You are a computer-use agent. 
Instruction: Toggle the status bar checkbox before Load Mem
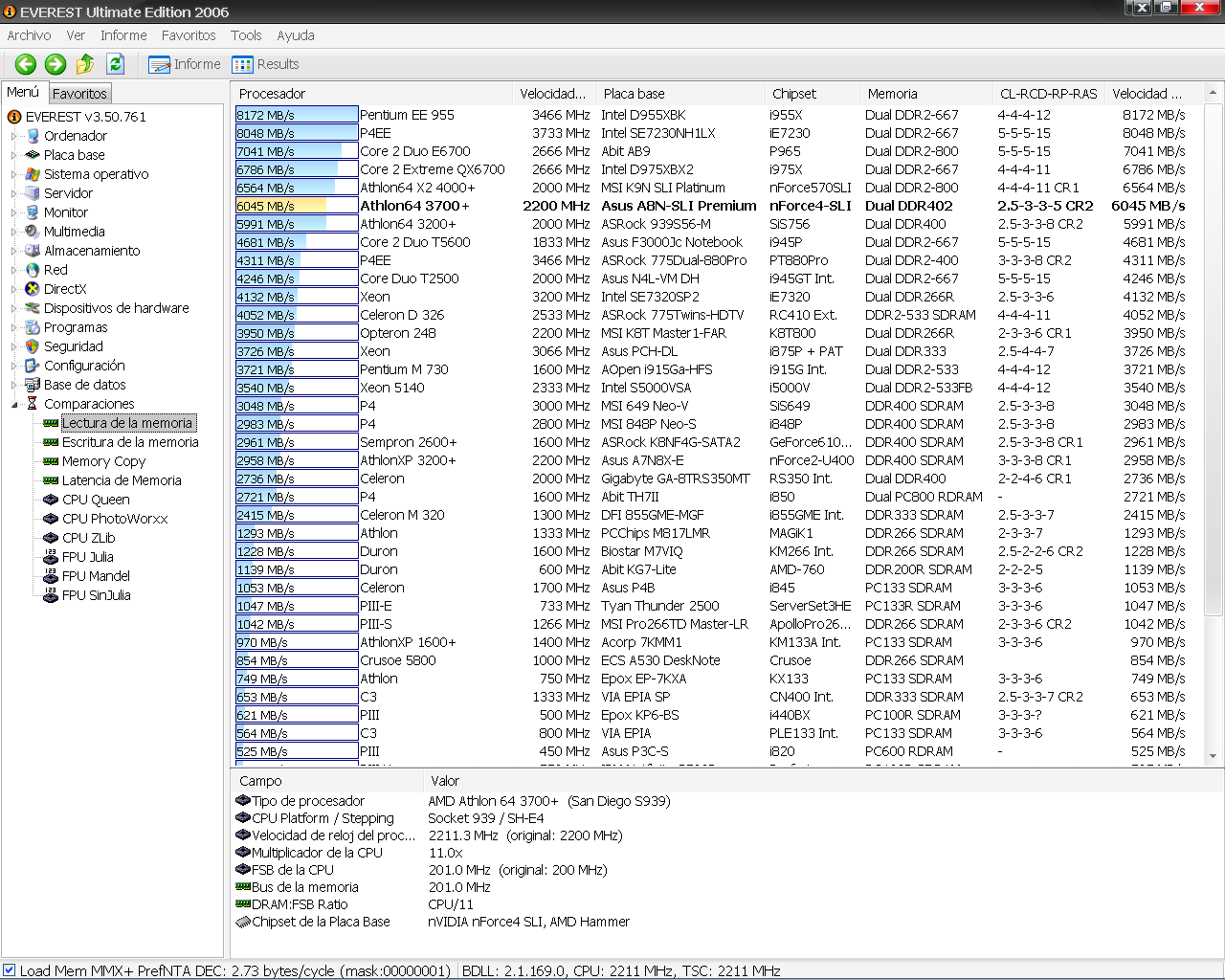[10, 969]
